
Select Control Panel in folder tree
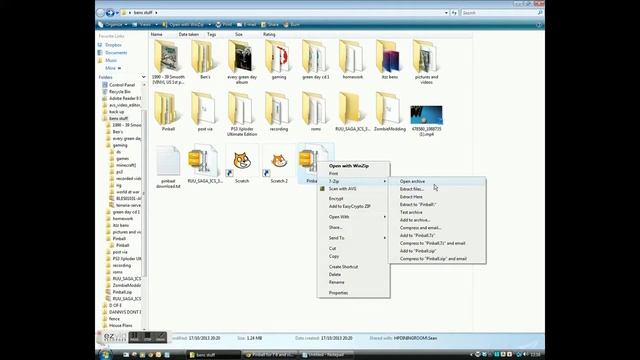tap(118, 85)
